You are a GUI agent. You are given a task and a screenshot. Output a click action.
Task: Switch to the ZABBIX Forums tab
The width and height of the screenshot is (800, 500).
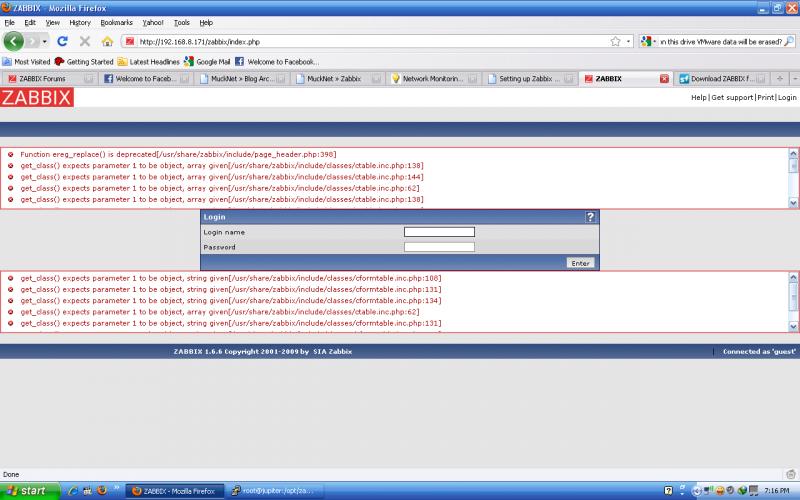49,79
